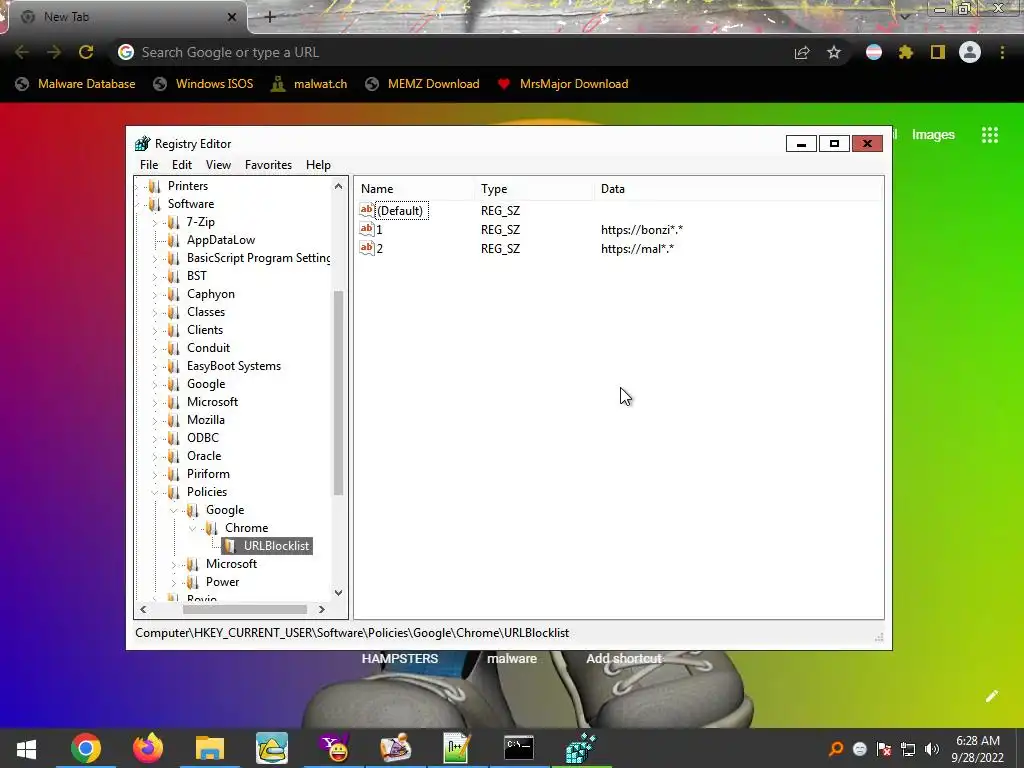The height and width of the screenshot is (768, 1024).
Task: Expand the Oracle registry key
Action: 155,456
